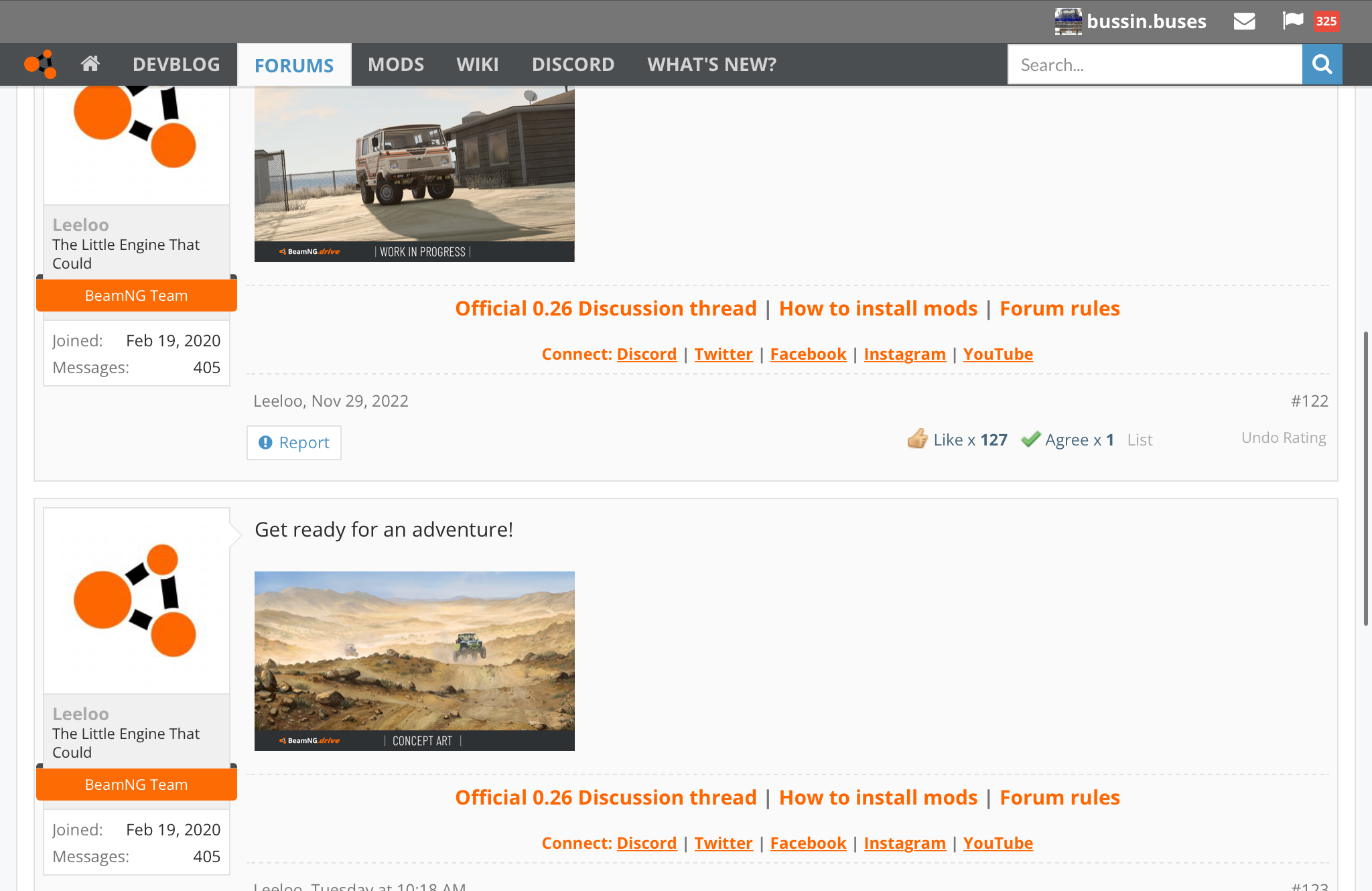The width and height of the screenshot is (1372, 891).
Task: Open the work in progress truck image
Action: [x=415, y=174]
